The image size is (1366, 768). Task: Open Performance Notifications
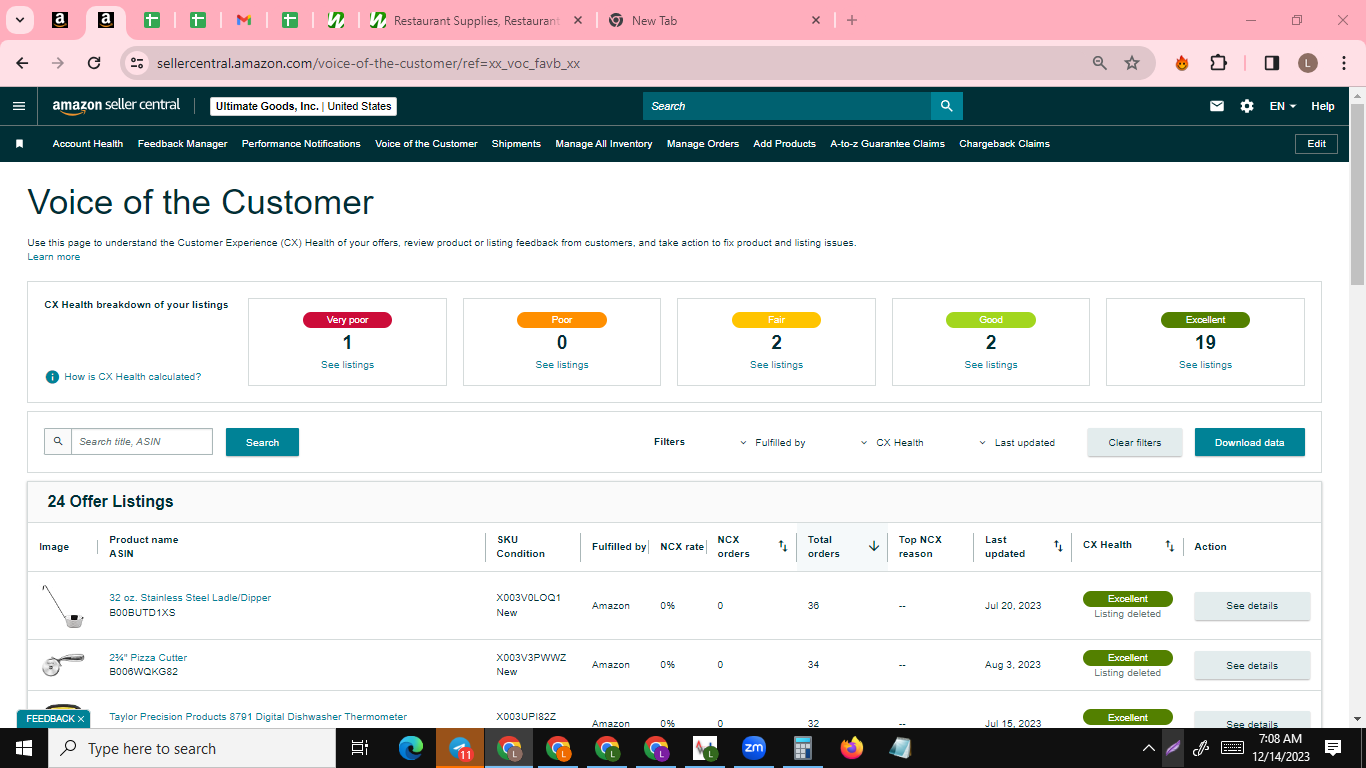[301, 144]
